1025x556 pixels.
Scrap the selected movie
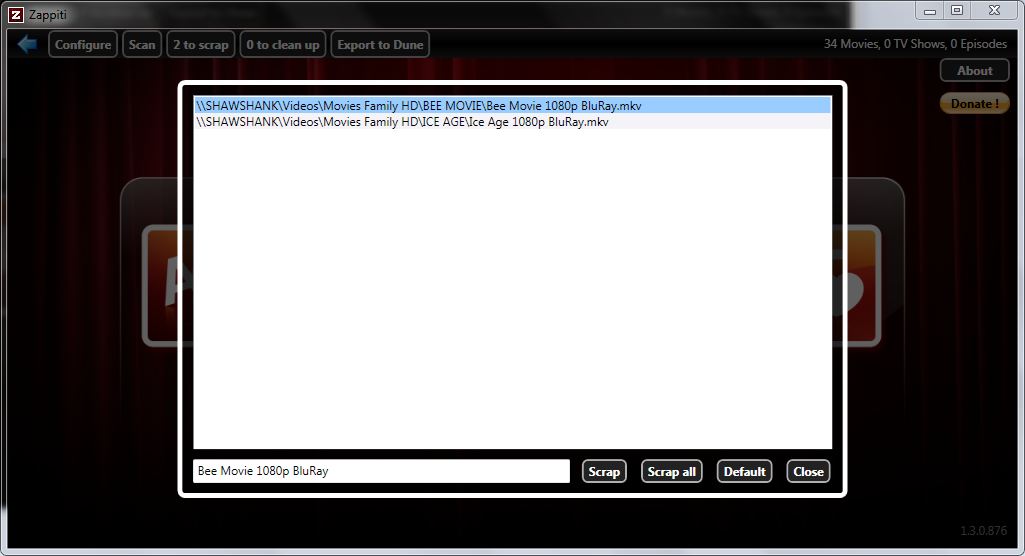(604, 472)
